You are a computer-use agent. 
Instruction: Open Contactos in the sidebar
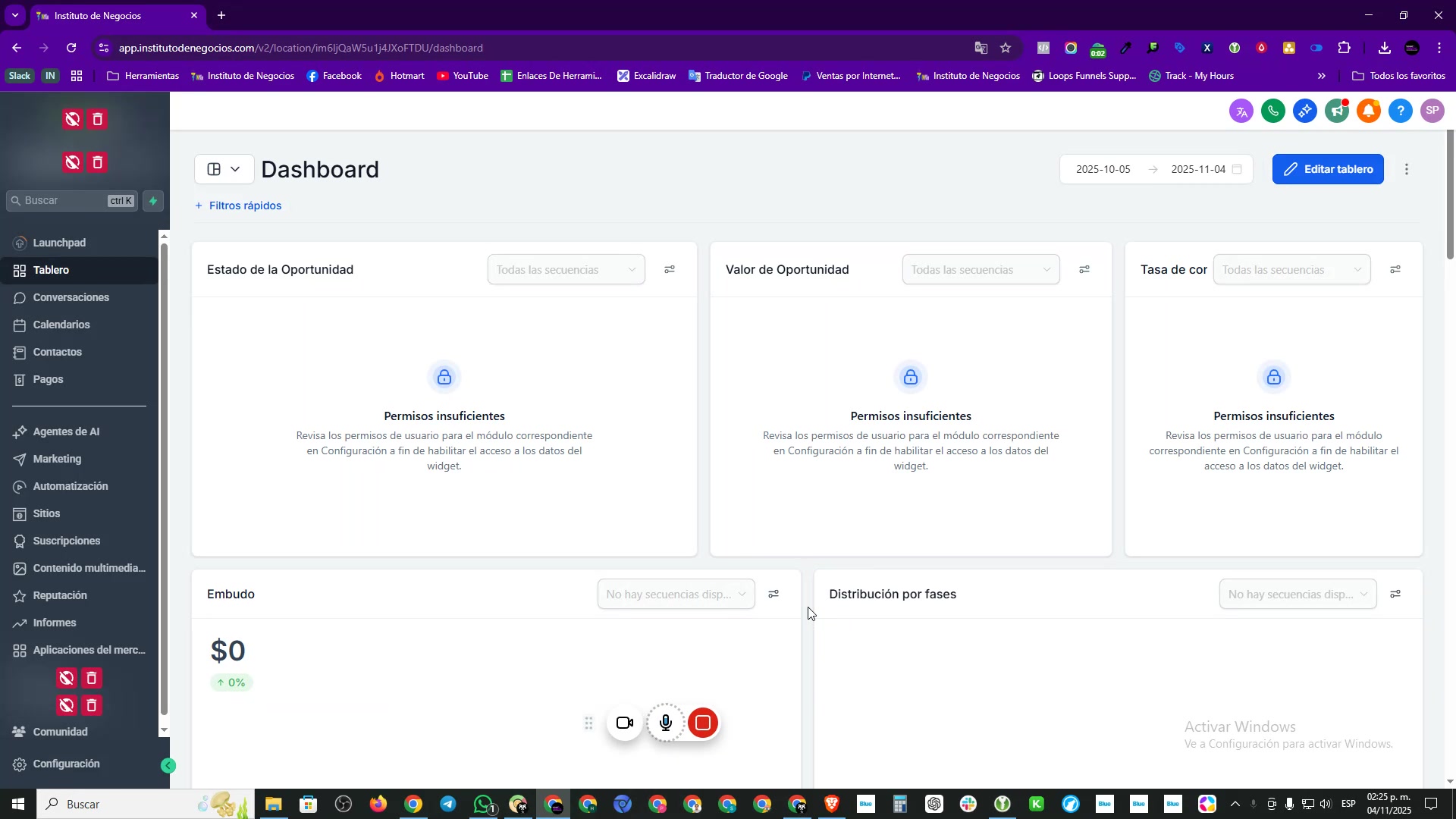point(58,352)
